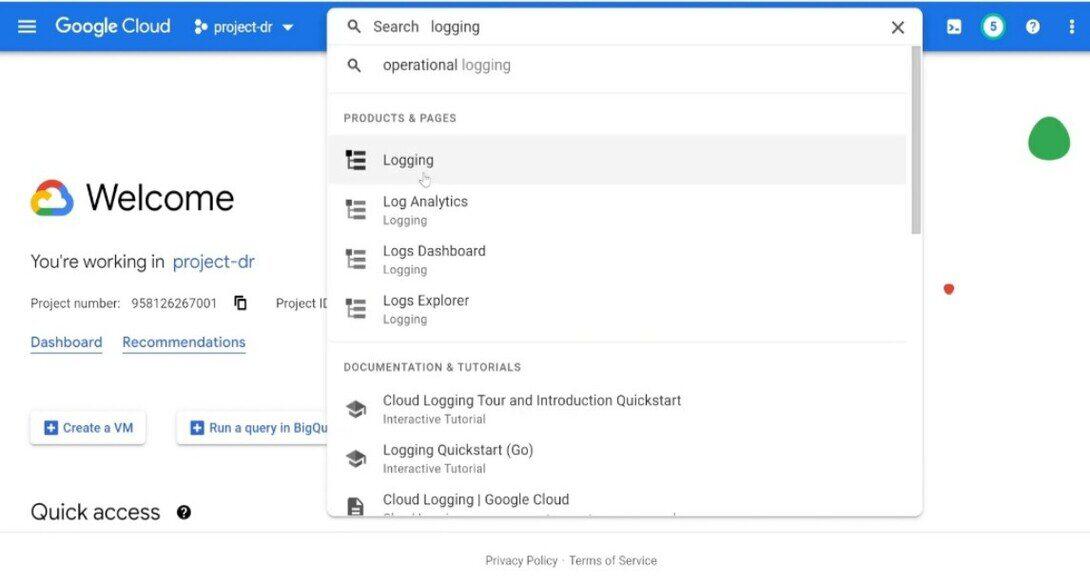Open the hamburger navigation menu
This screenshot has width=1090, height=585.
[27, 27]
